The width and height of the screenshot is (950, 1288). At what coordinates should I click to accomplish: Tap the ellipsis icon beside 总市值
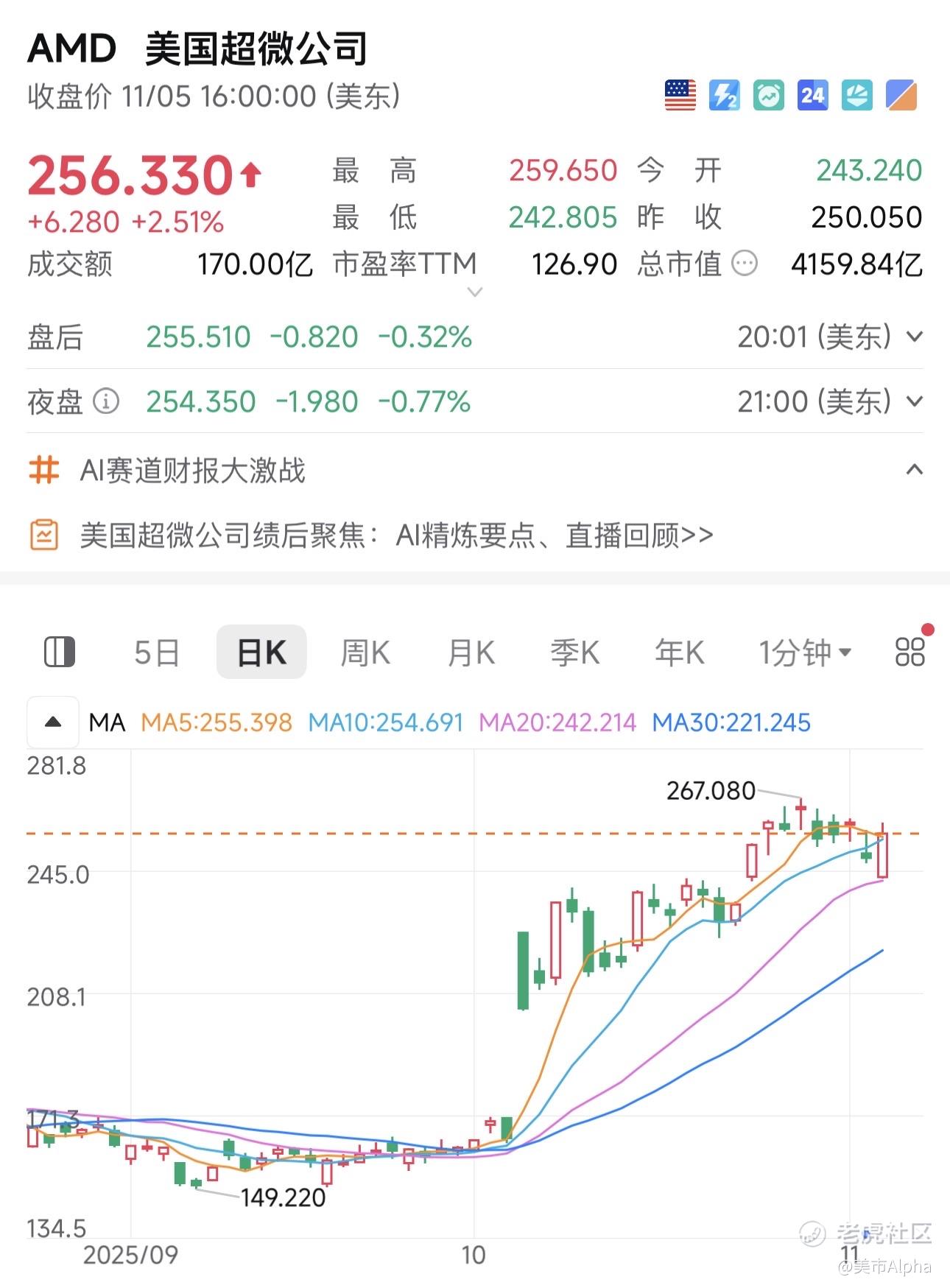coord(744,263)
